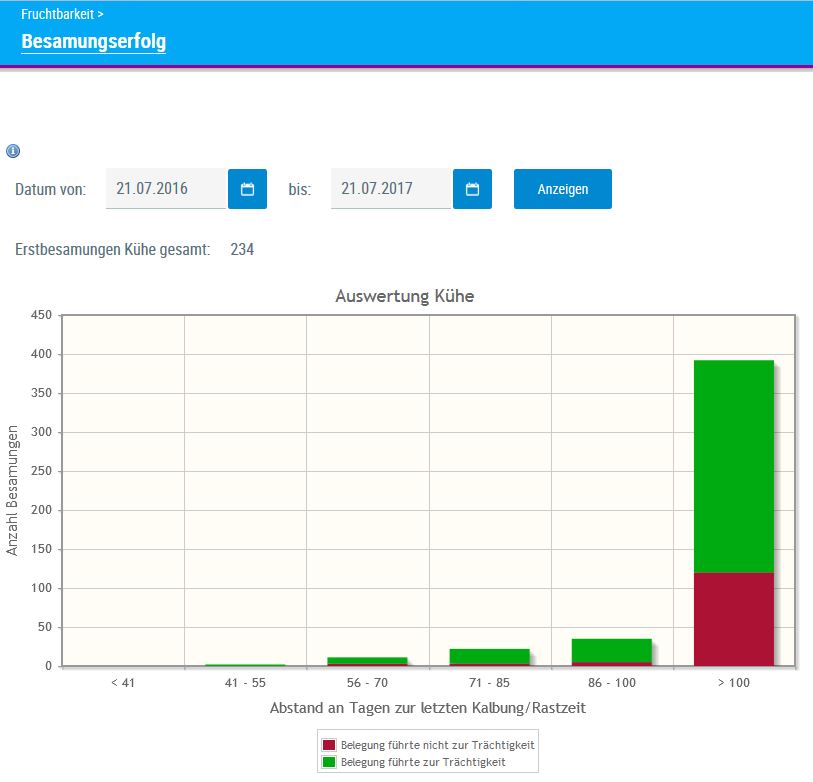Click the '> 100' x-axis category label
This screenshot has width=813, height=782.
734,682
